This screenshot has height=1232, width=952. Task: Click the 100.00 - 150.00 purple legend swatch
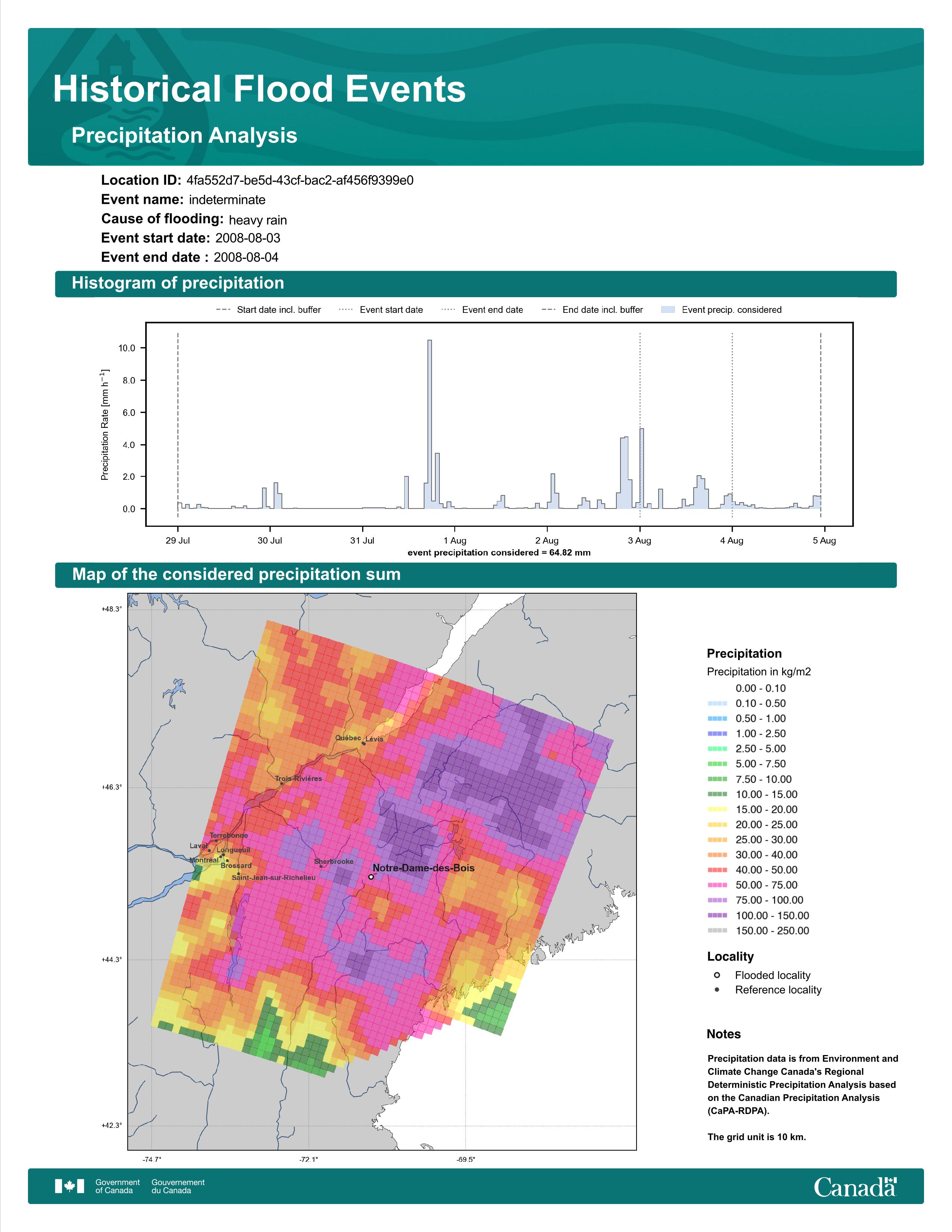(x=717, y=915)
